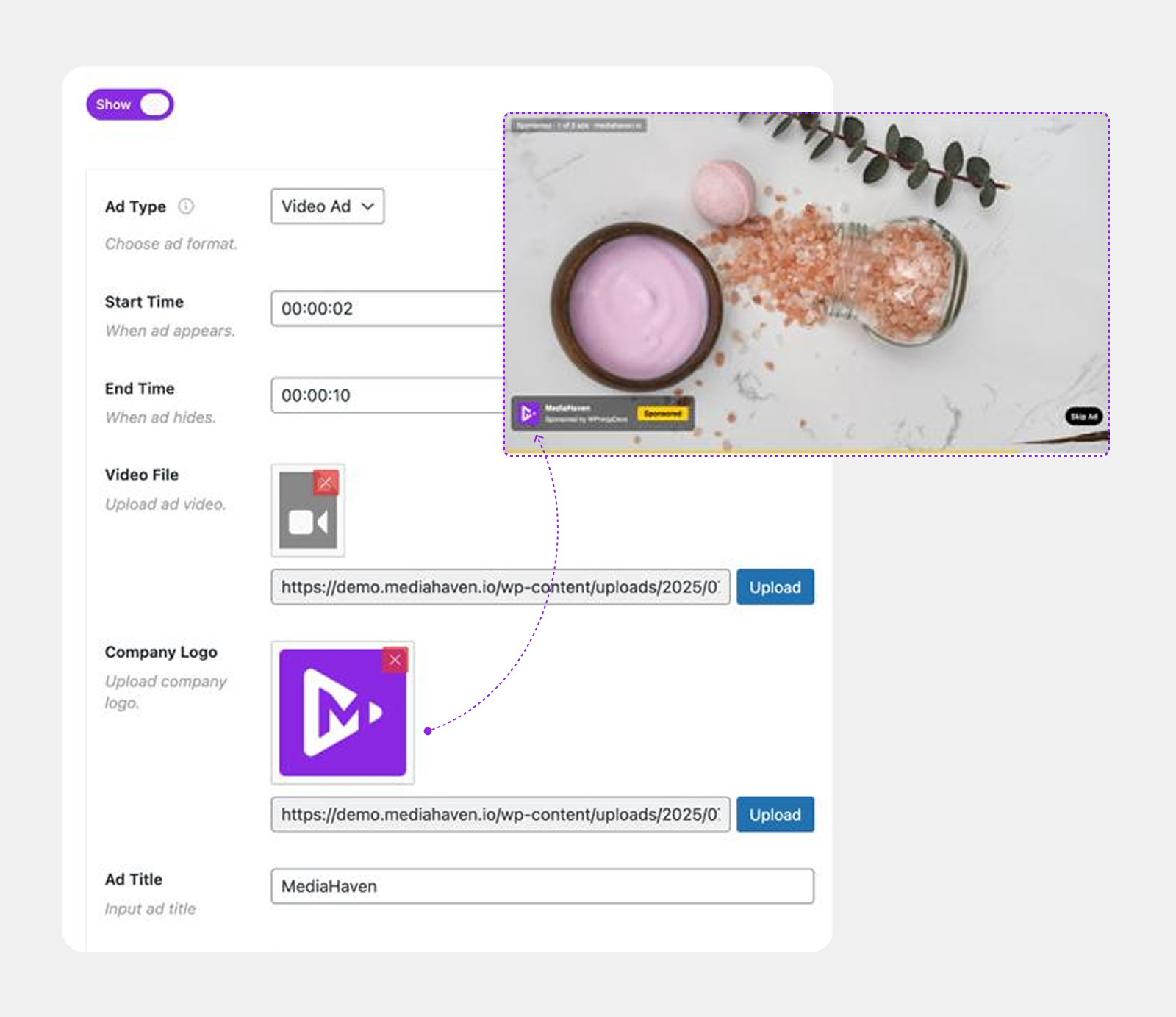This screenshot has width=1176, height=1017.
Task: Remove the uploaded video file thumbnail
Action: (x=326, y=483)
